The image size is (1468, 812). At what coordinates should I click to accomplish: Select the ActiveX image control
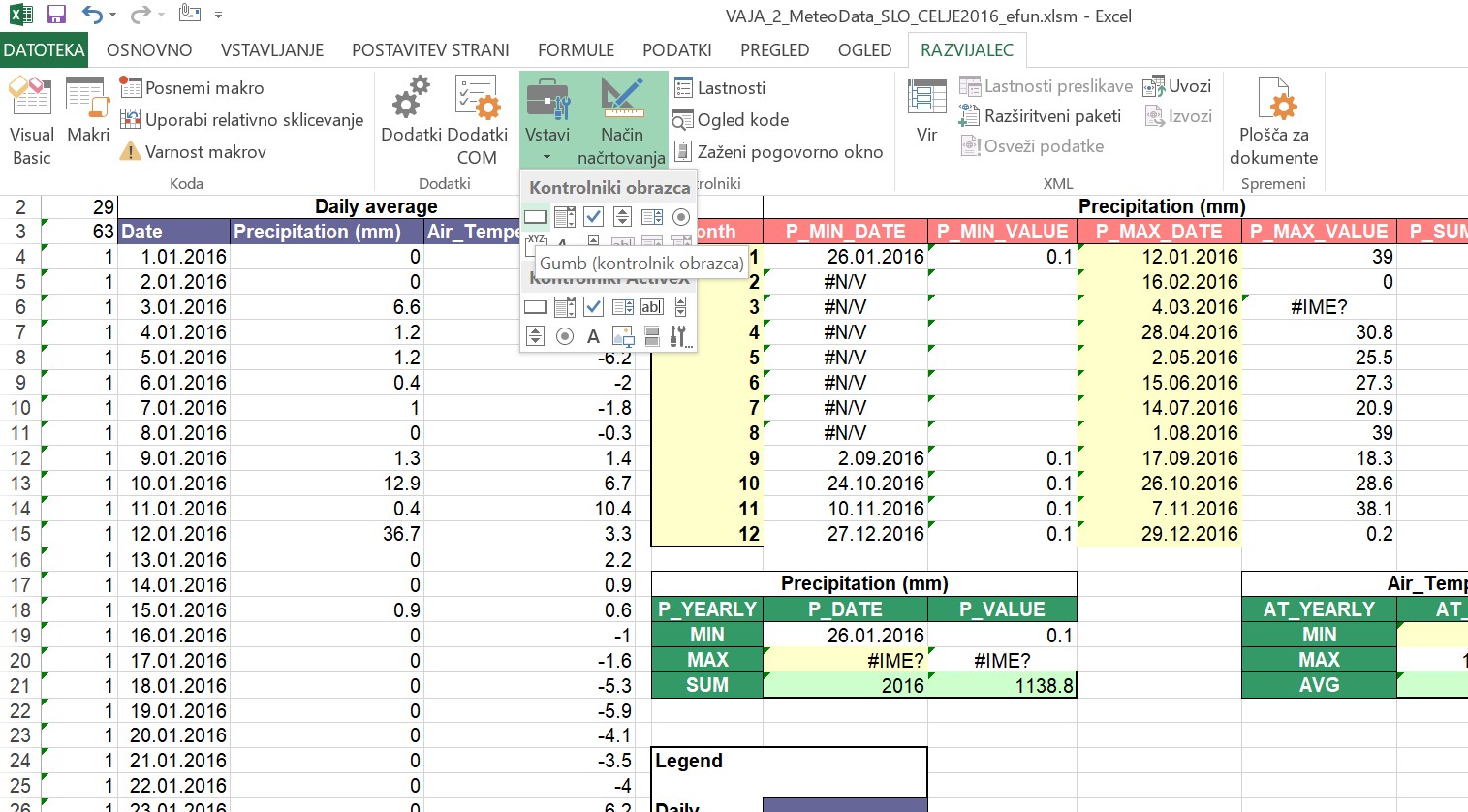tap(623, 336)
